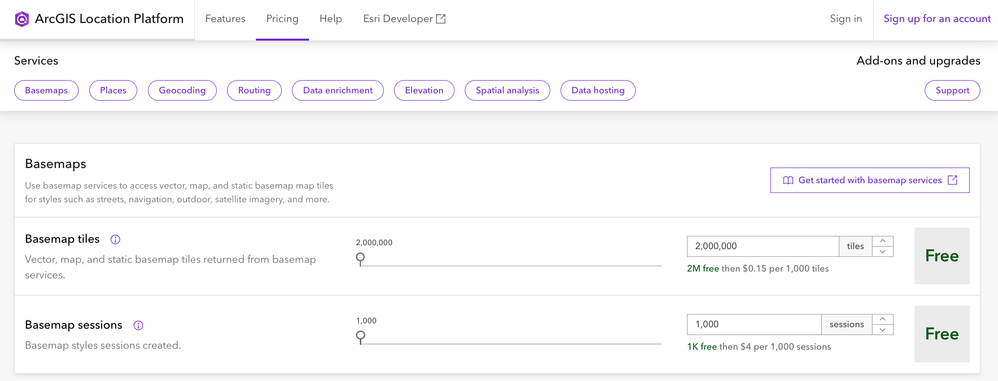998x381 pixels.
Task: Click the 'Add-ons and upgrades' heading
Action: [918, 61]
